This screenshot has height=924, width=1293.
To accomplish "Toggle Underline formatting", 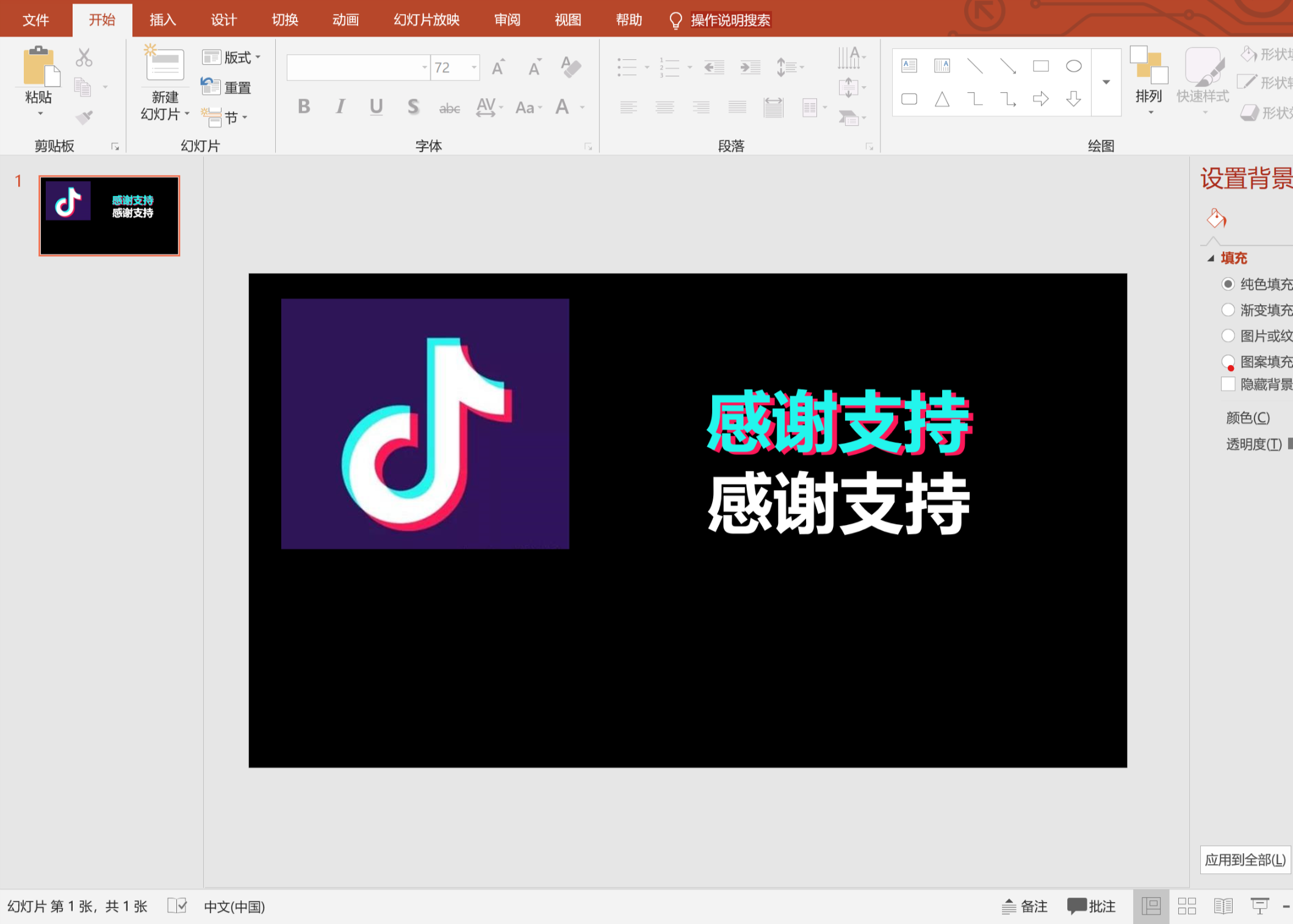I will 376,107.
